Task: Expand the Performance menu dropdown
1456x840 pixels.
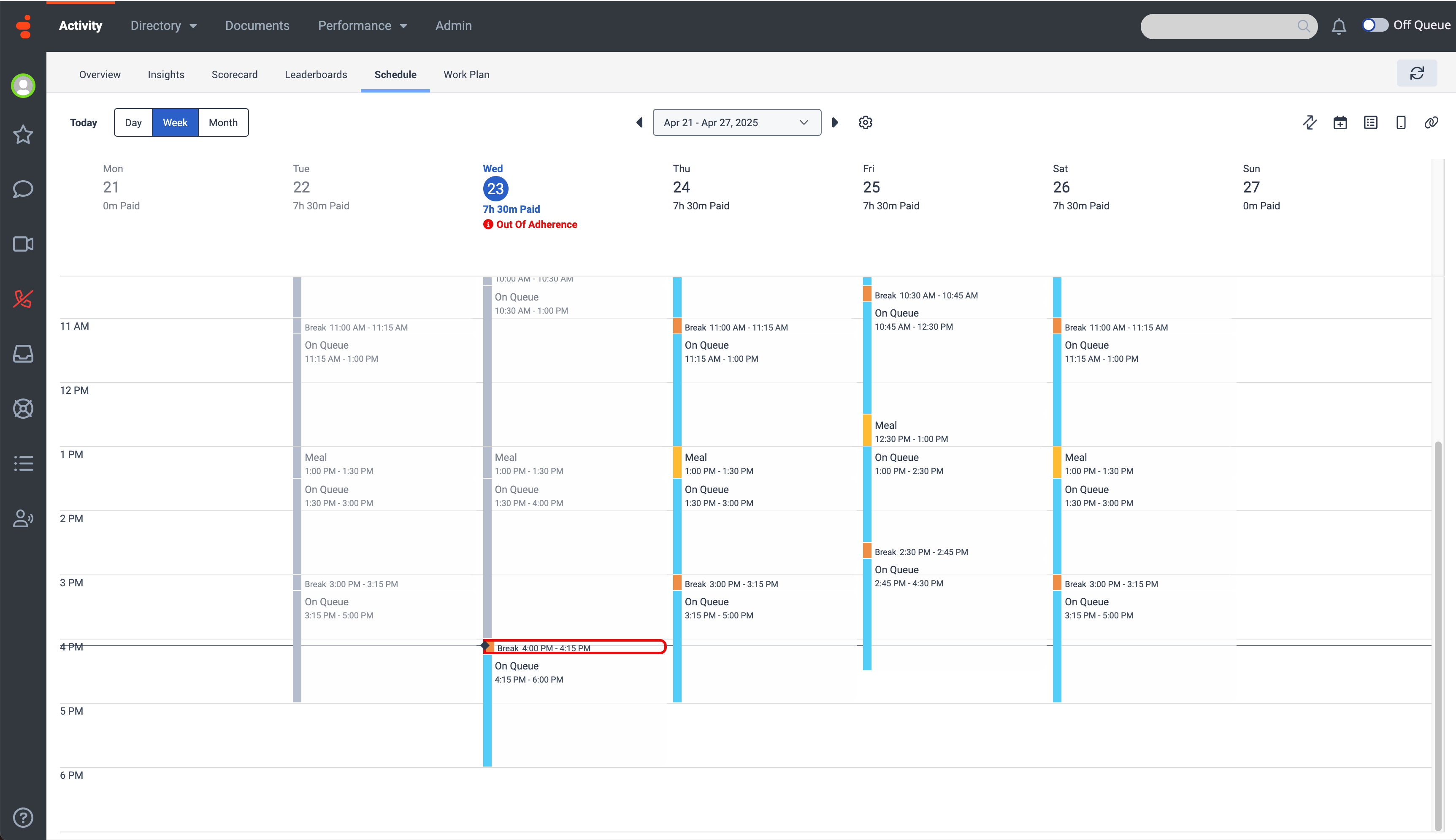Action: 362,26
